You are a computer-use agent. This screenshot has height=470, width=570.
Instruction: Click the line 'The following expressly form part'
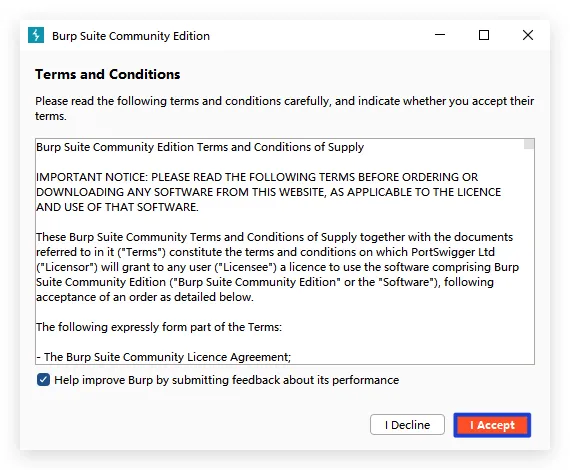[x=159, y=327]
